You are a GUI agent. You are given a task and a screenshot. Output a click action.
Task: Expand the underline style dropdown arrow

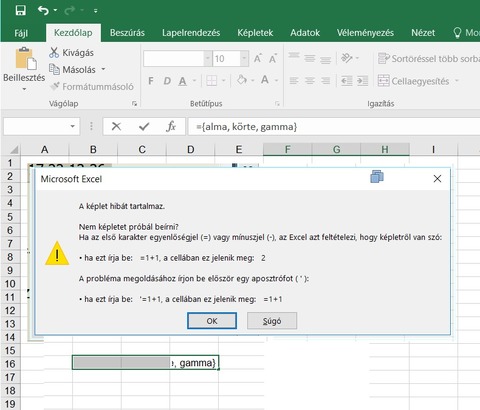click(194, 81)
